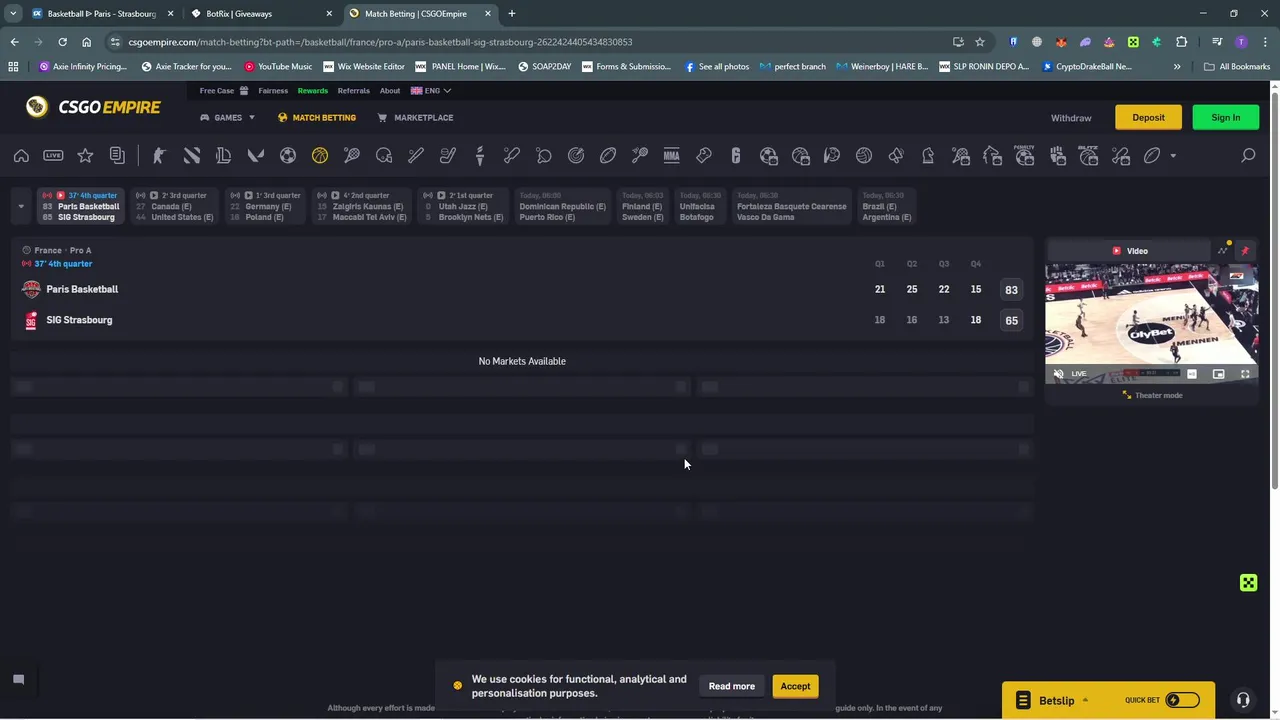Toggle the pinned video pin icon
The image size is (1280, 720).
[x=1245, y=250]
